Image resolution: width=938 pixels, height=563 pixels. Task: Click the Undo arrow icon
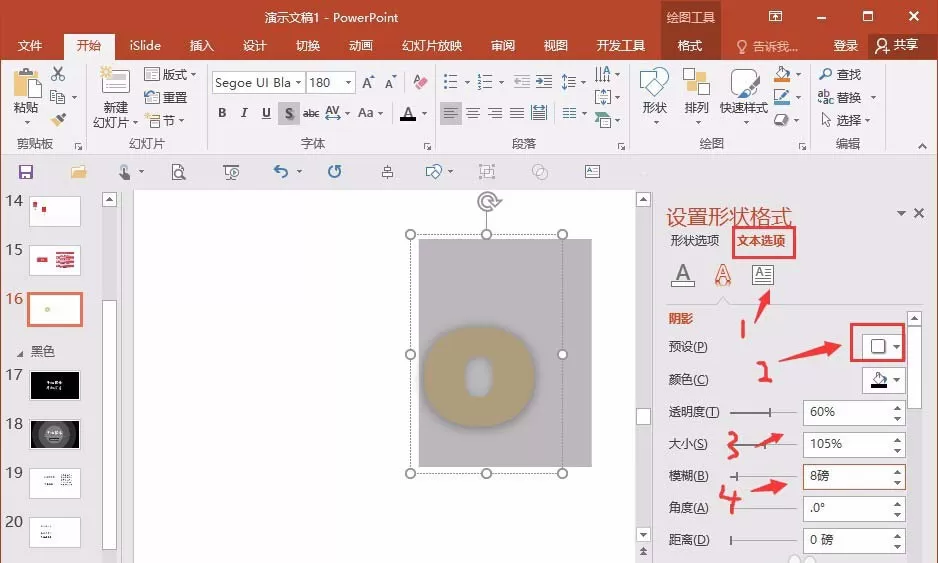(281, 172)
